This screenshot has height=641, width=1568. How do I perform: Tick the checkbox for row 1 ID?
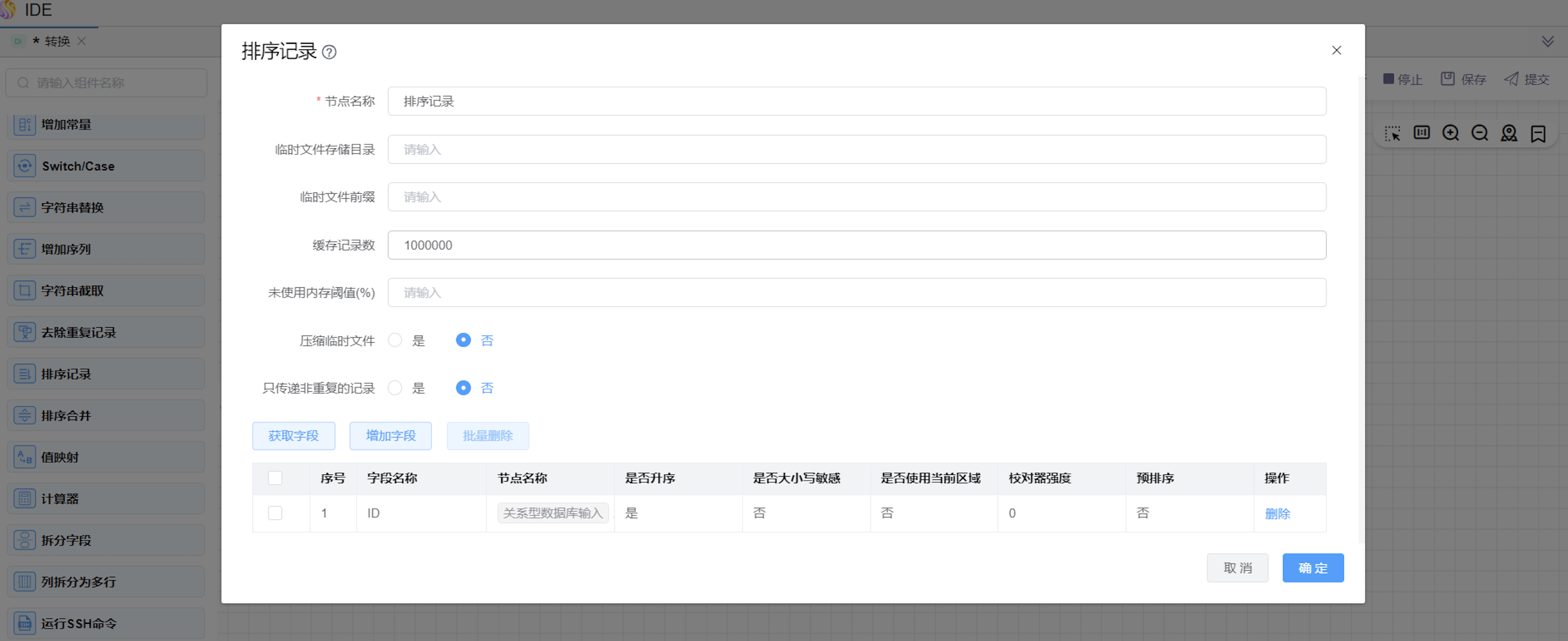(275, 513)
